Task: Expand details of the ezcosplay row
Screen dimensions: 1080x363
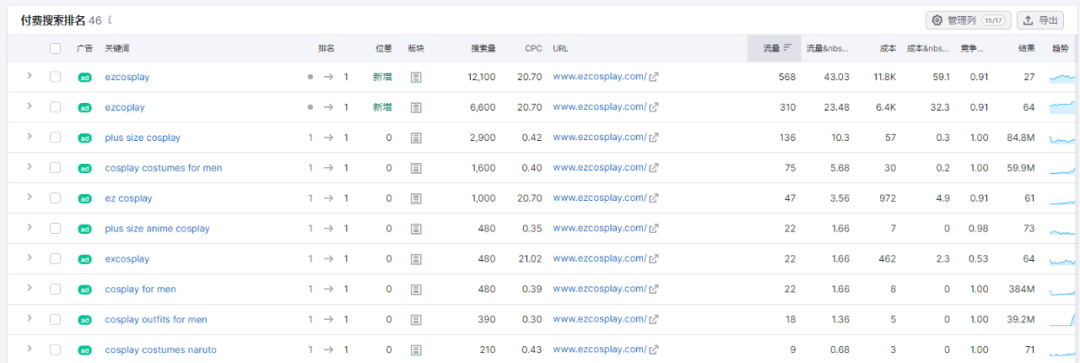Action: coord(29,76)
